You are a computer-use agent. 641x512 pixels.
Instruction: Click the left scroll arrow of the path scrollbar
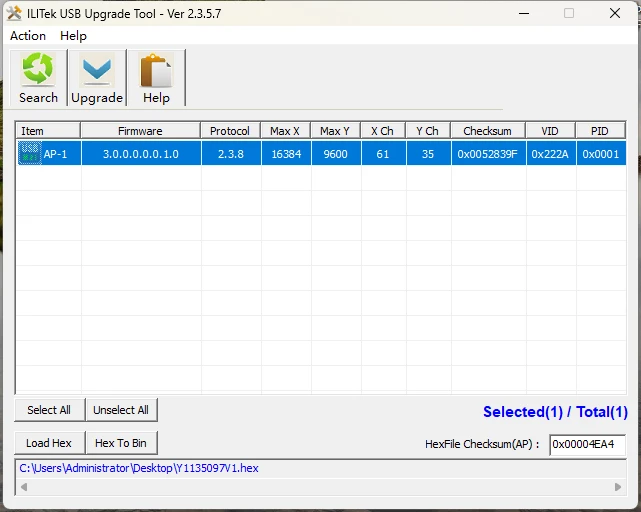(x=24, y=487)
